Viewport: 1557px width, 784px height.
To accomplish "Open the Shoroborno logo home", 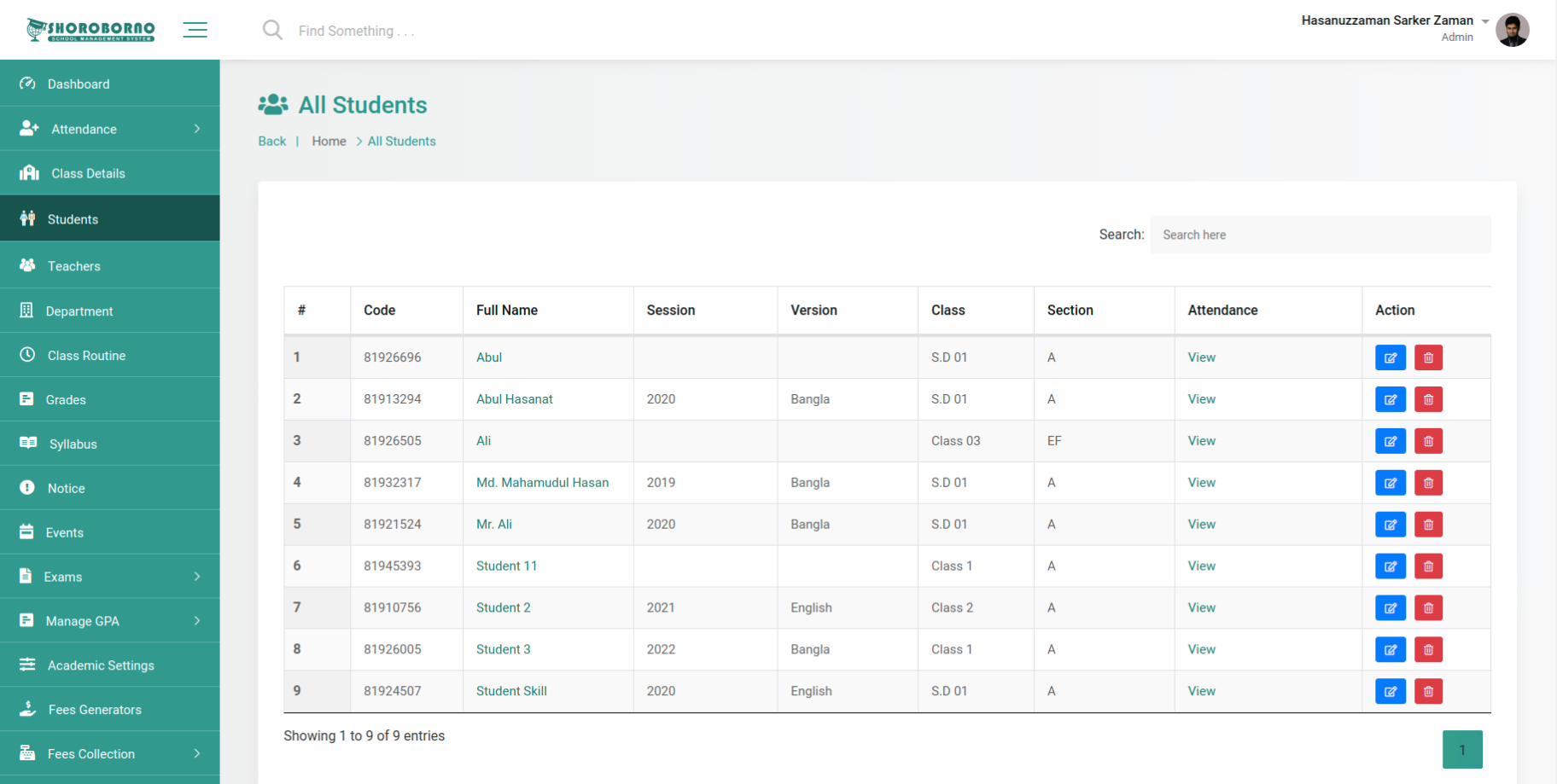I will (x=91, y=30).
